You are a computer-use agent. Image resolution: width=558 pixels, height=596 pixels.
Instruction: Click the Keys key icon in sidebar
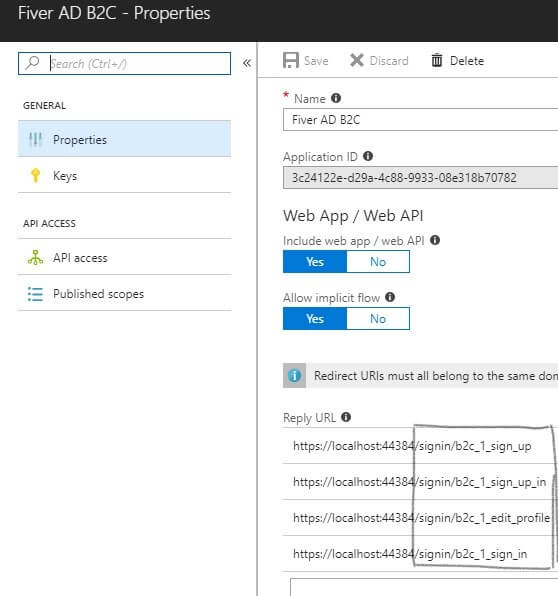(x=35, y=176)
